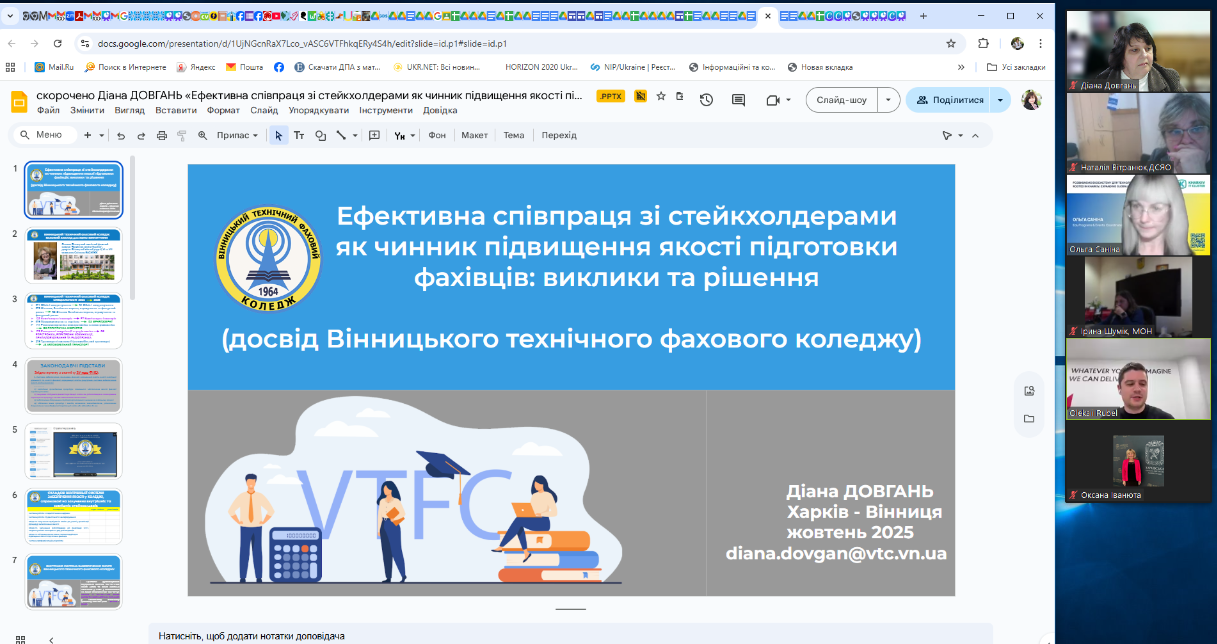Click the Add comment toolbar icon
The width and height of the screenshot is (1217, 644).
pyautogui.click(x=375, y=135)
